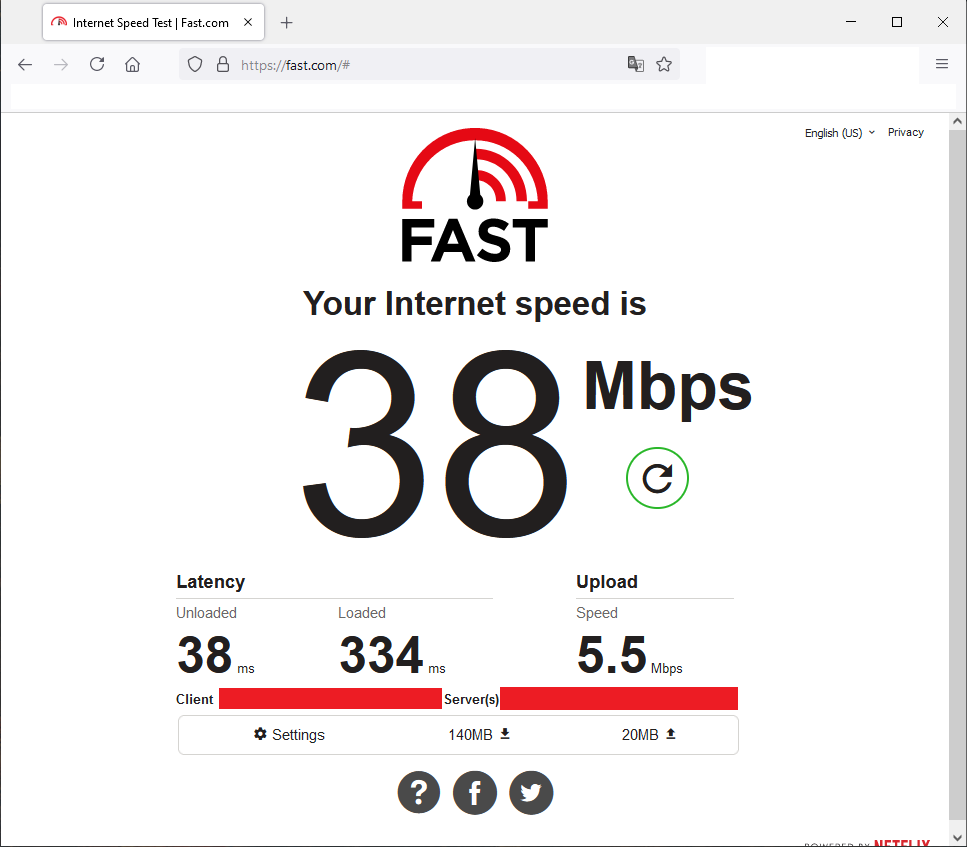The image size is (967, 847).
Task: Expand the English (US) language dropdown
Action: coord(839,133)
